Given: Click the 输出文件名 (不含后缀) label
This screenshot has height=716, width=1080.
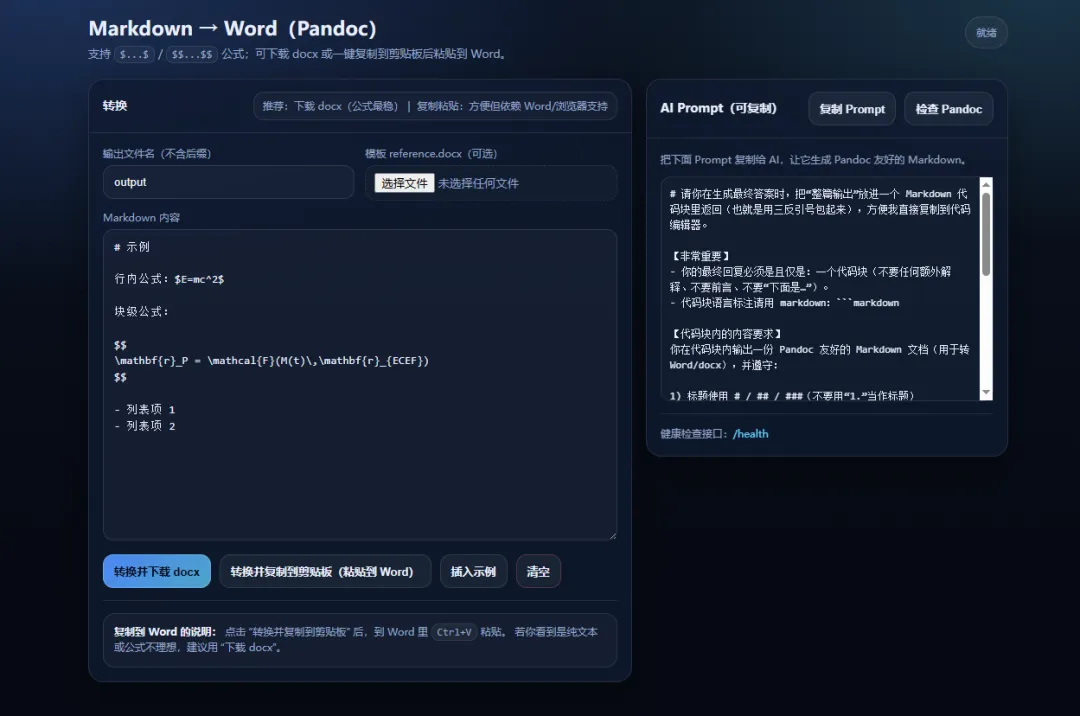Looking at the screenshot, I should [x=156, y=154].
